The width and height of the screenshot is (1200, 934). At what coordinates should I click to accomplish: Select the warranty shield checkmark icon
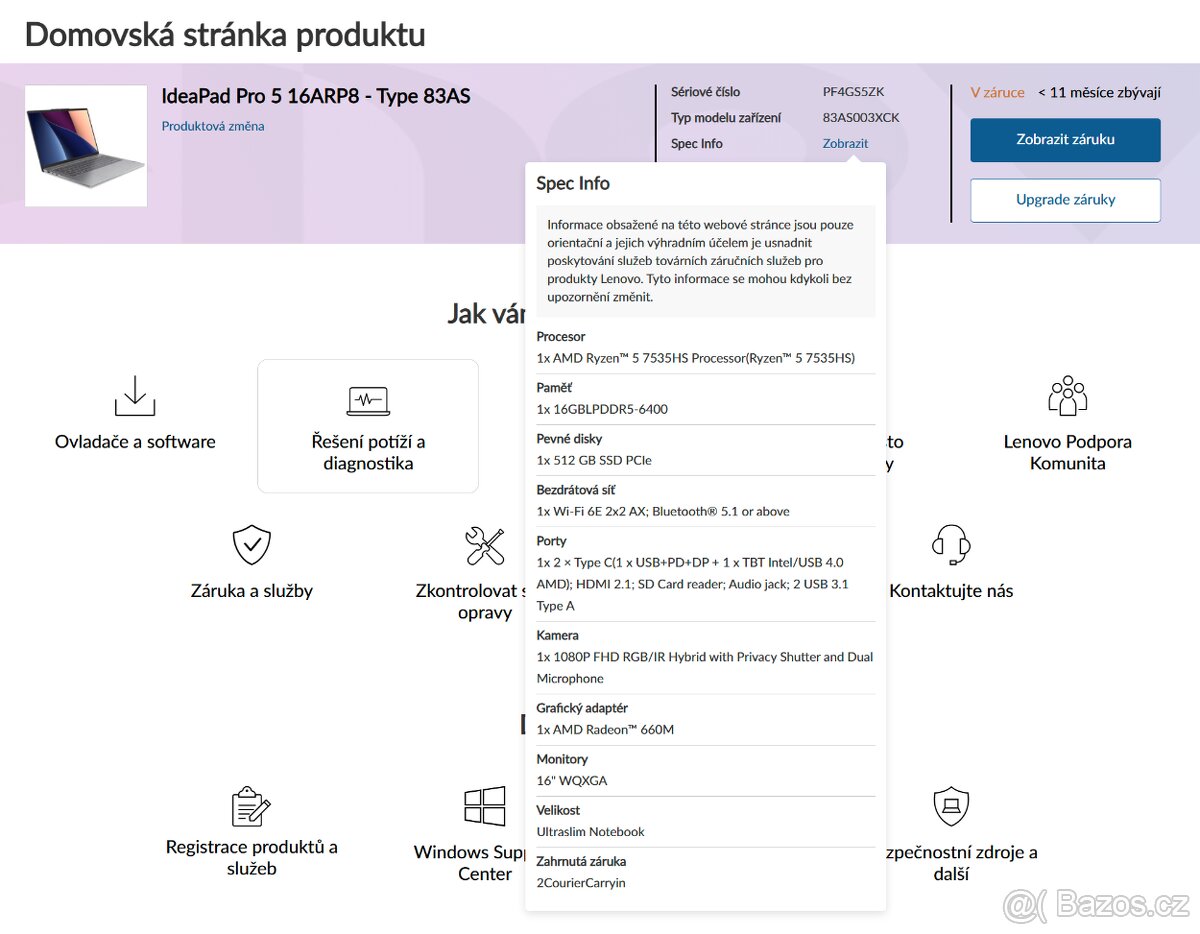[x=251, y=546]
